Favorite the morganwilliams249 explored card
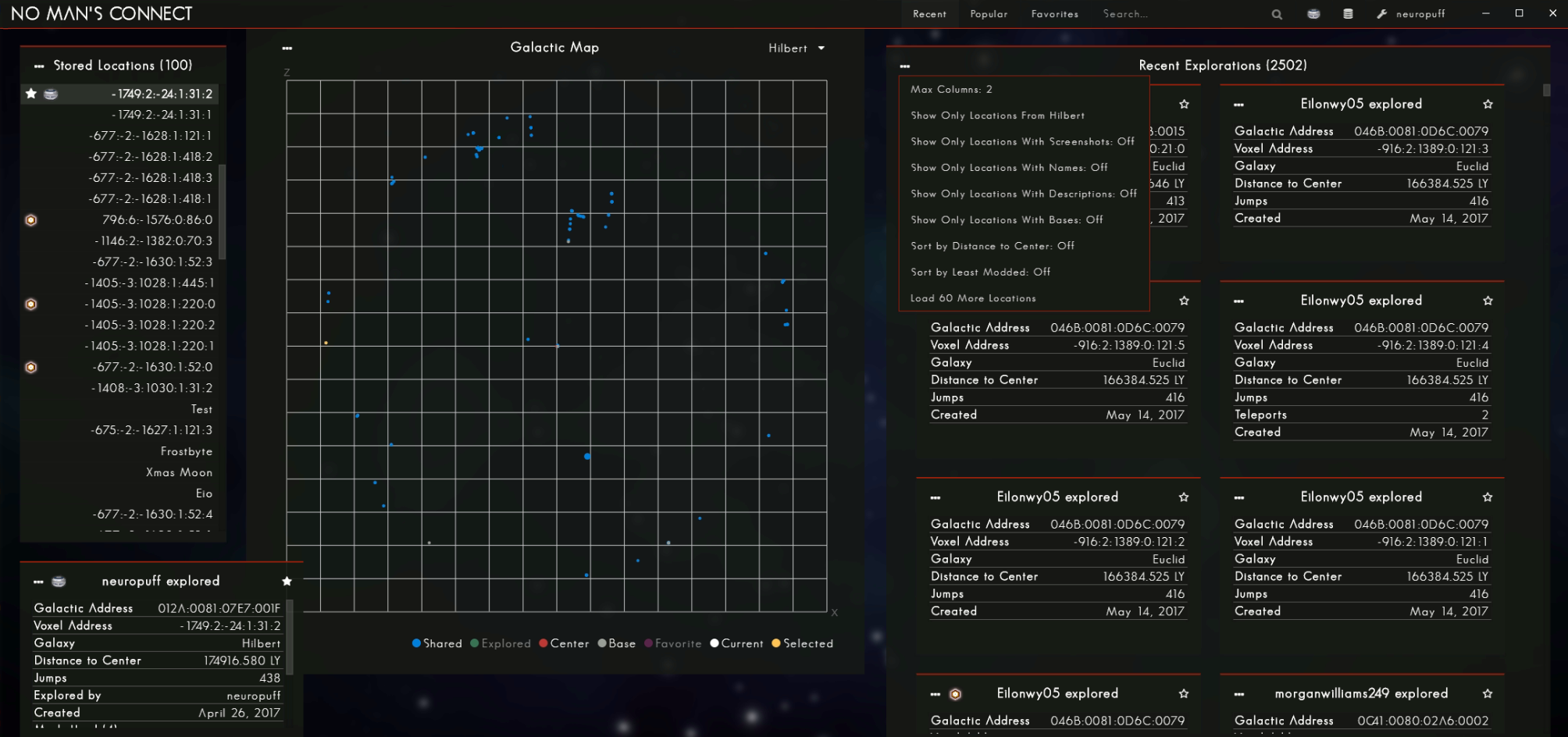The image size is (1568, 737). tap(1488, 694)
